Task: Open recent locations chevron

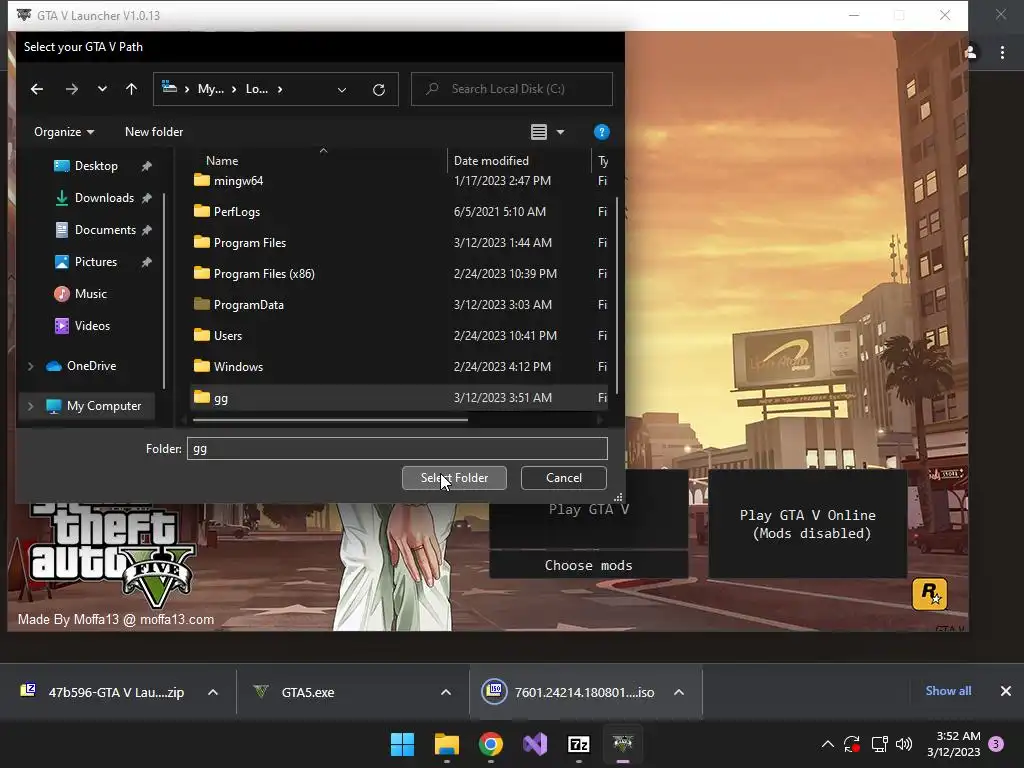Action: (x=102, y=89)
